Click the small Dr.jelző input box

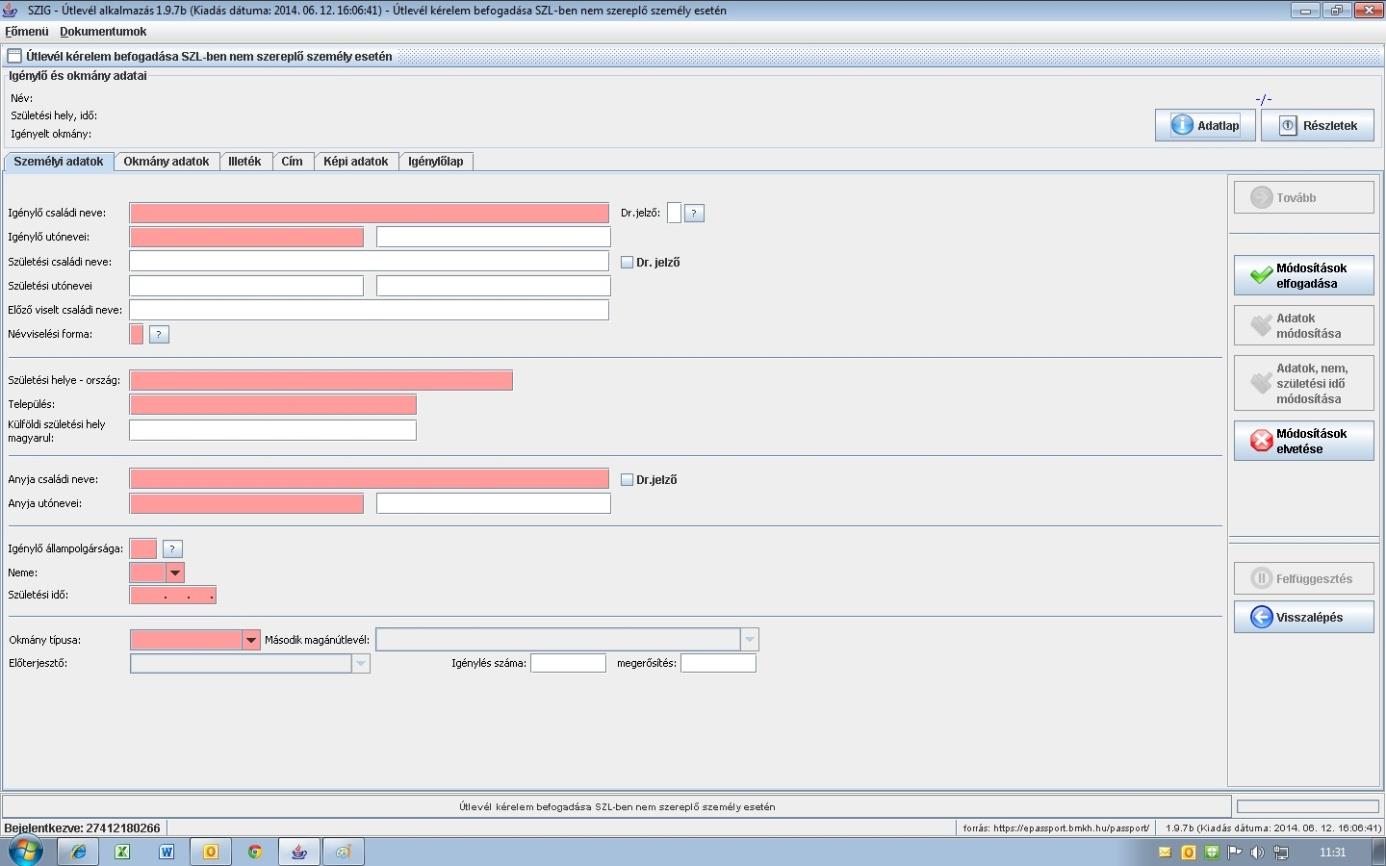(674, 213)
